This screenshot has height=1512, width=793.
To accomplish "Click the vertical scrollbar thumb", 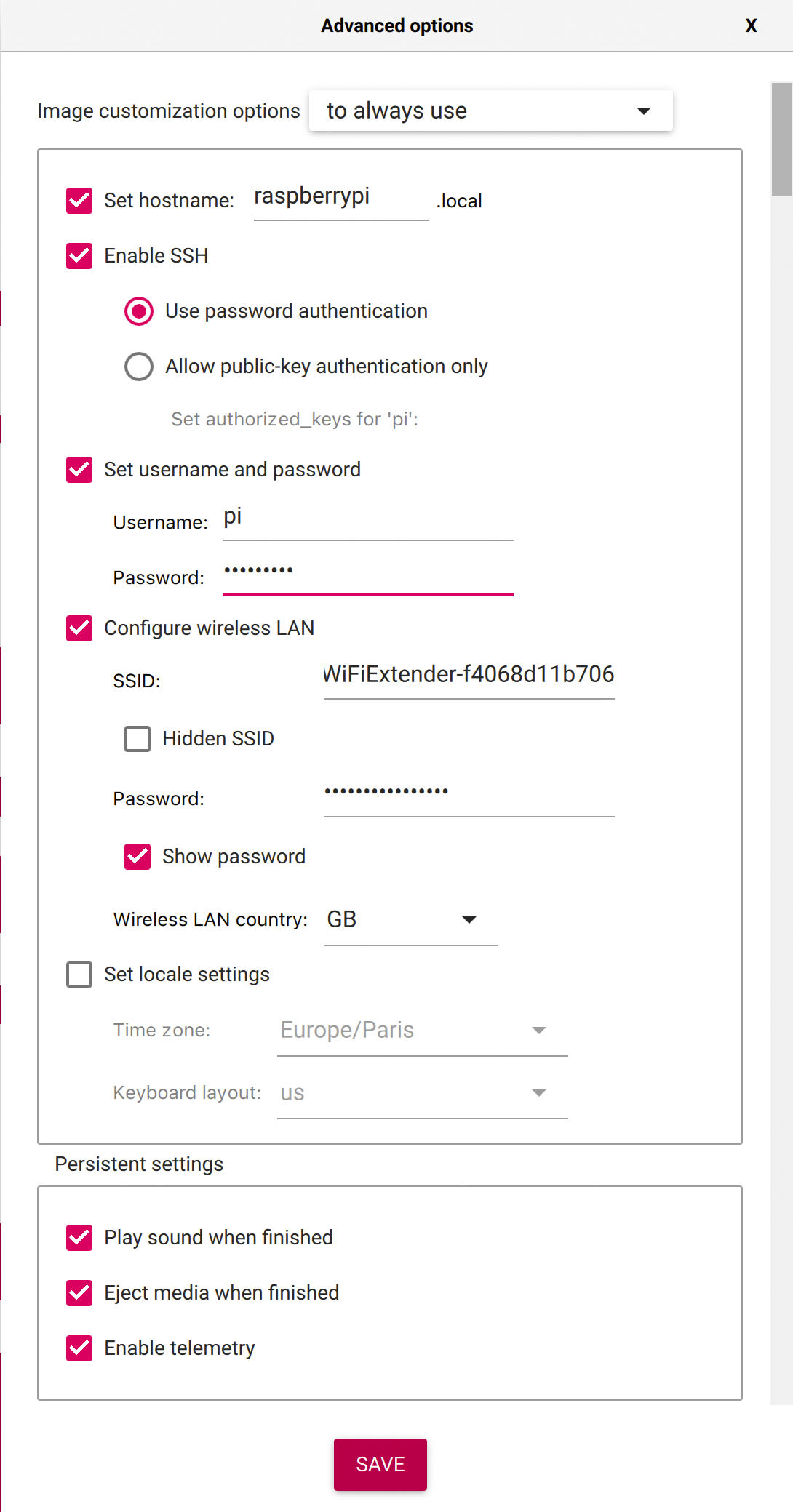I will click(781, 139).
